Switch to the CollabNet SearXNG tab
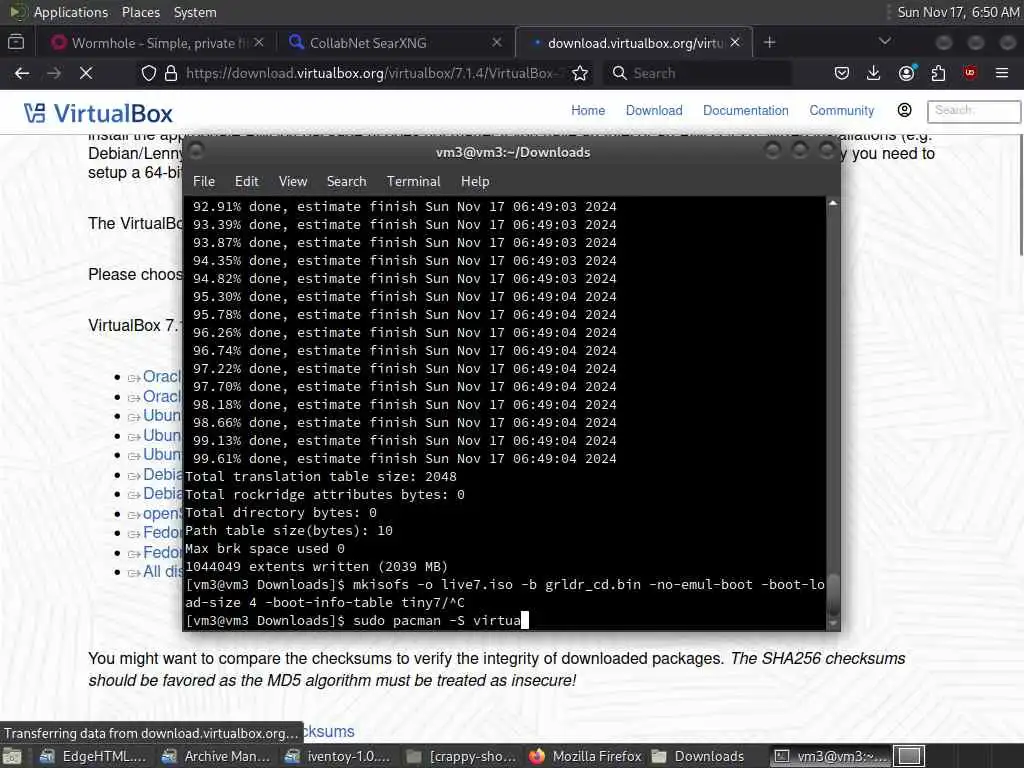Image resolution: width=1024 pixels, height=768 pixels. tap(395, 42)
